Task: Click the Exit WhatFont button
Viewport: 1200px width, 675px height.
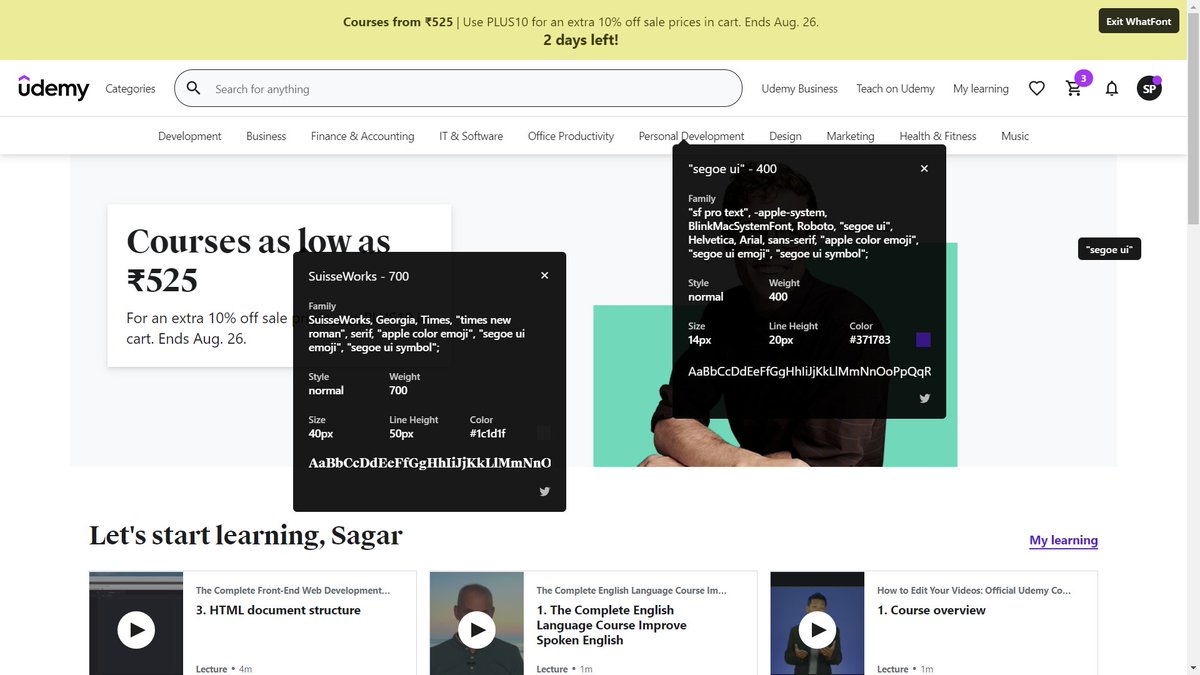Action: 1138,21
